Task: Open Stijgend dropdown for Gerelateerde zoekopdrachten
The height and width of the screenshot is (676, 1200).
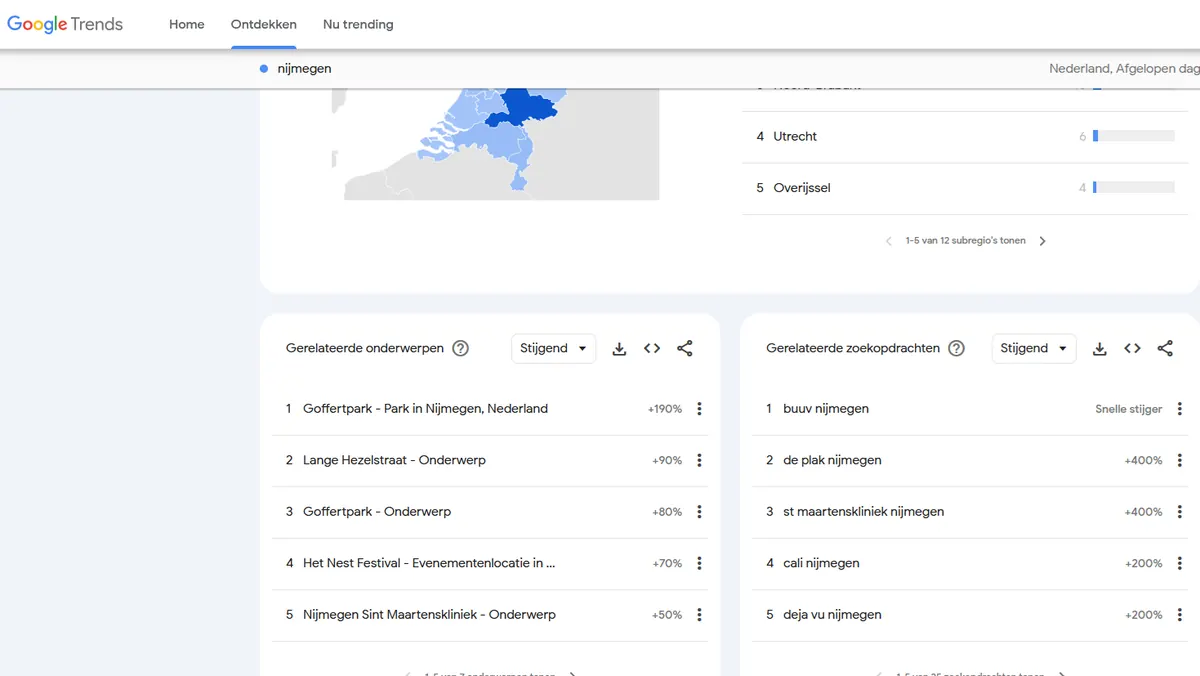Action: [x=1034, y=349]
